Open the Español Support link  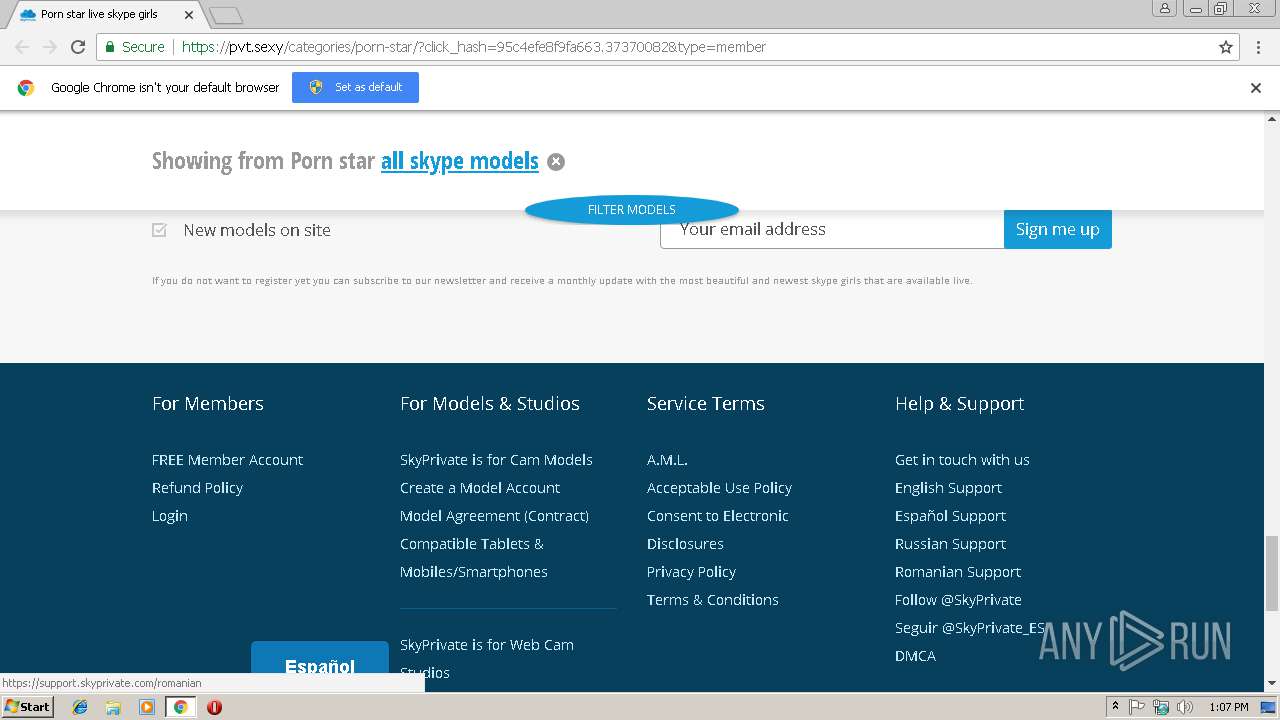click(950, 516)
